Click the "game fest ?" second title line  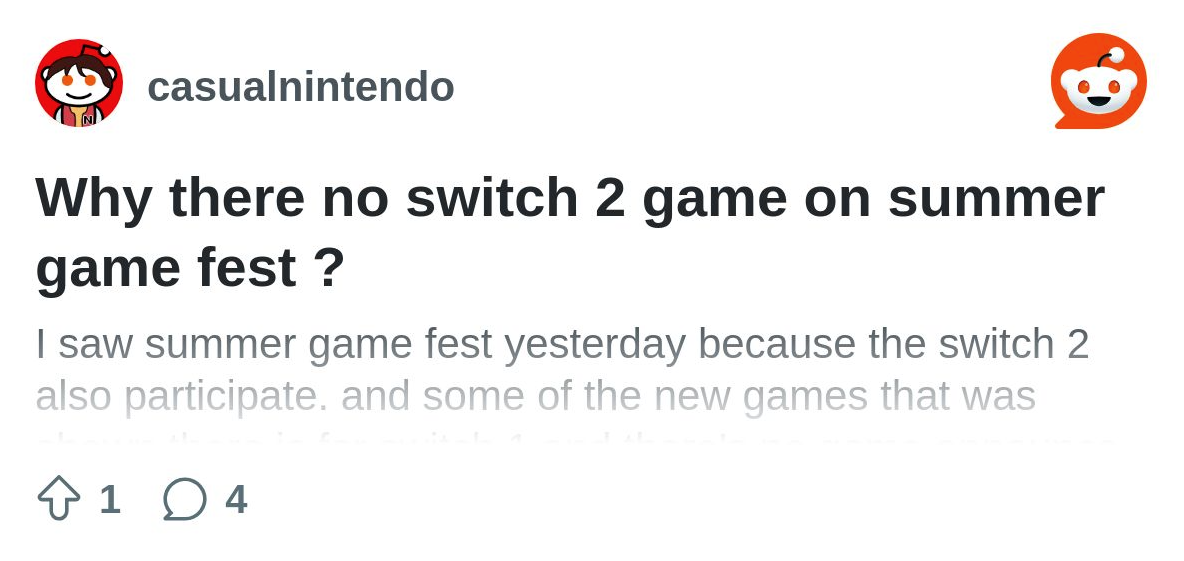coord(190,267)
